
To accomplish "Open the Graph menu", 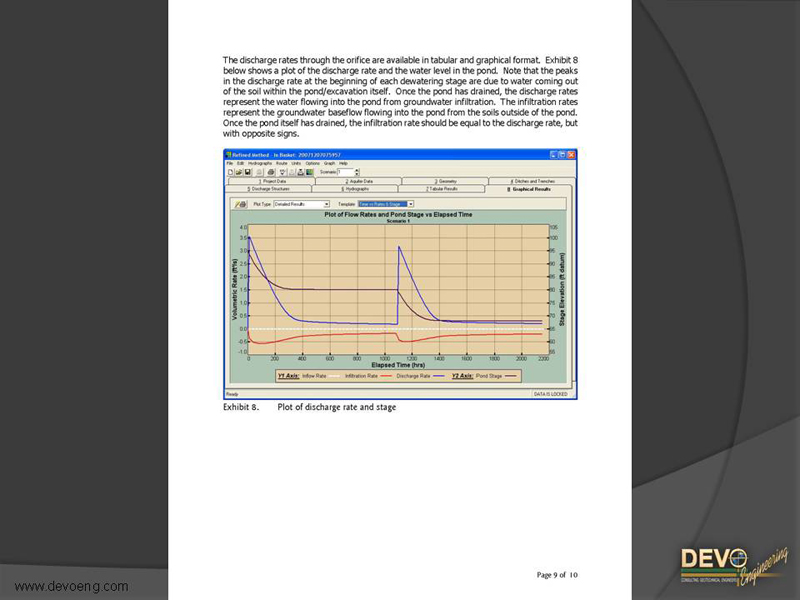I will [329, 163].
